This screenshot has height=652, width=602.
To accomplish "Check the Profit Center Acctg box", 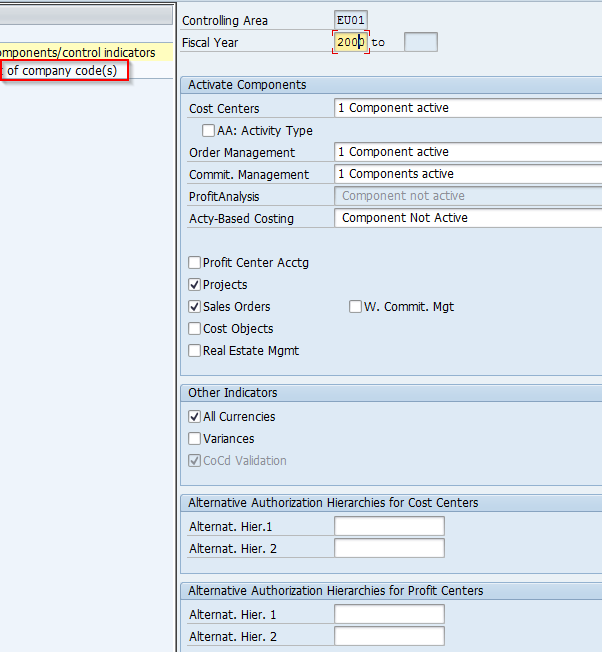I will point(194,263).
